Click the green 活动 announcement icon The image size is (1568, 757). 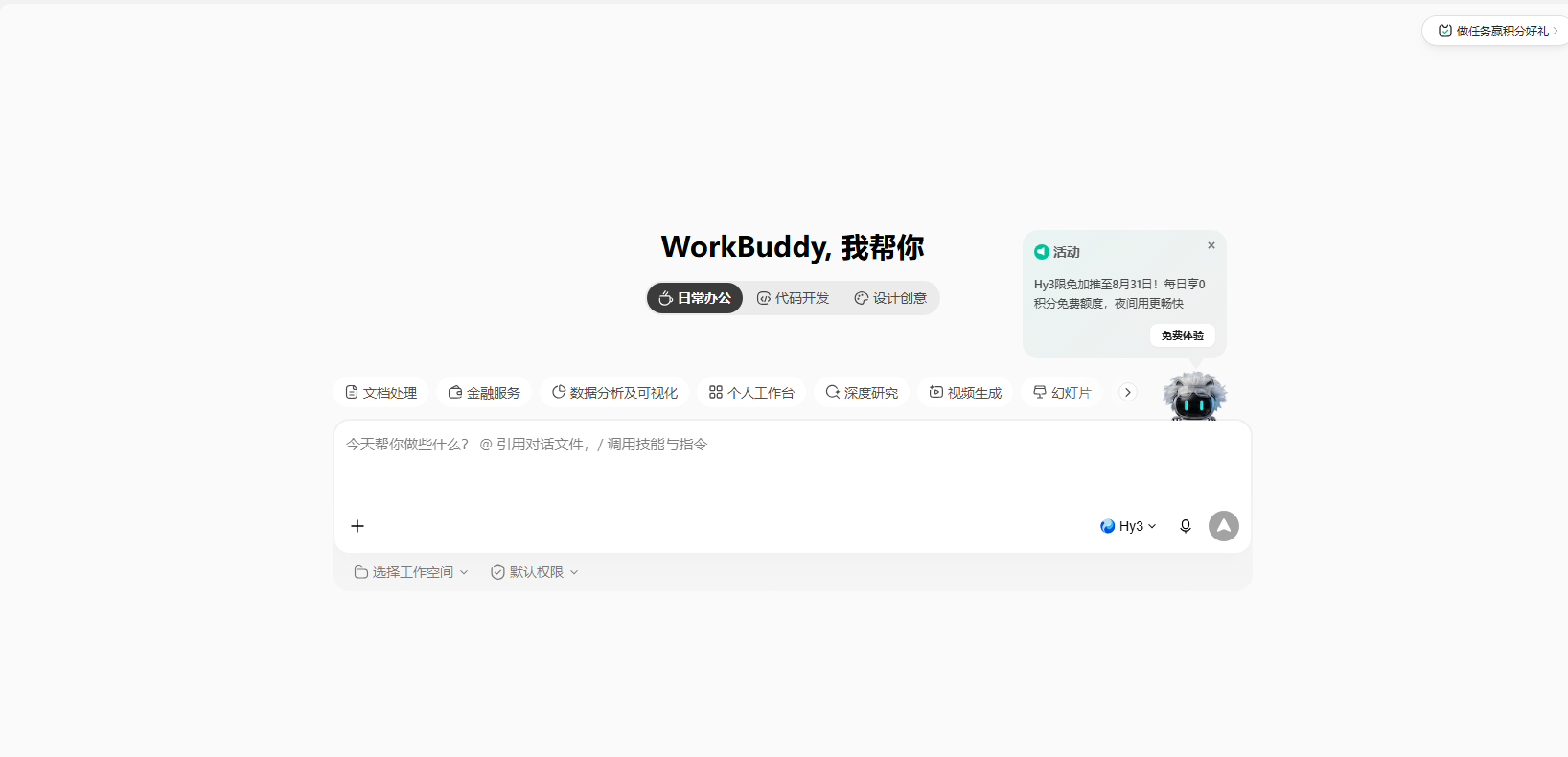pos(1042,252)
